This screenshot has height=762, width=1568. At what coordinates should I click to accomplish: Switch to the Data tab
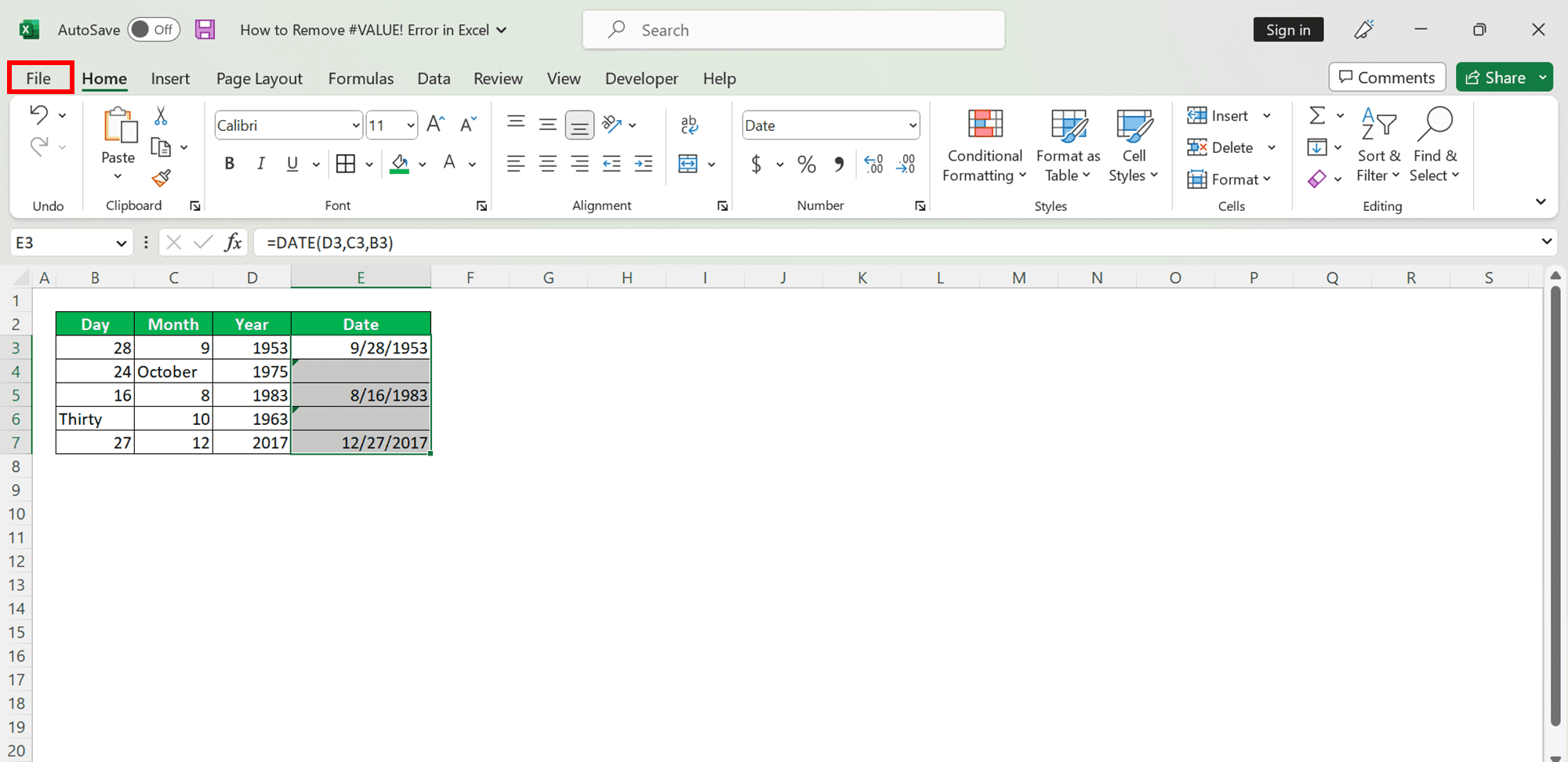pyautogui.click(x=434, y=78)
